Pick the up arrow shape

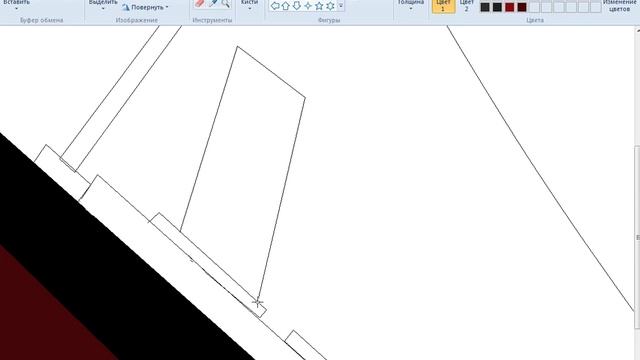coord(286,6)
